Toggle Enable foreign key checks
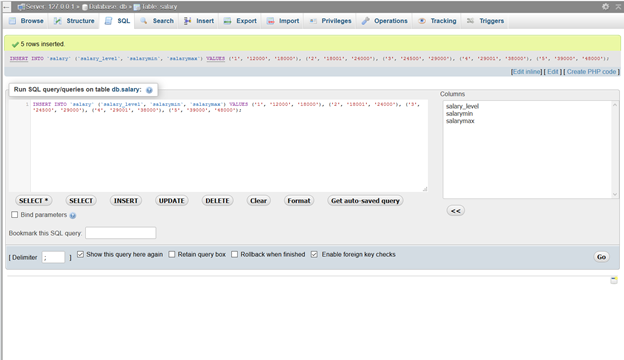 click(314, 254)
